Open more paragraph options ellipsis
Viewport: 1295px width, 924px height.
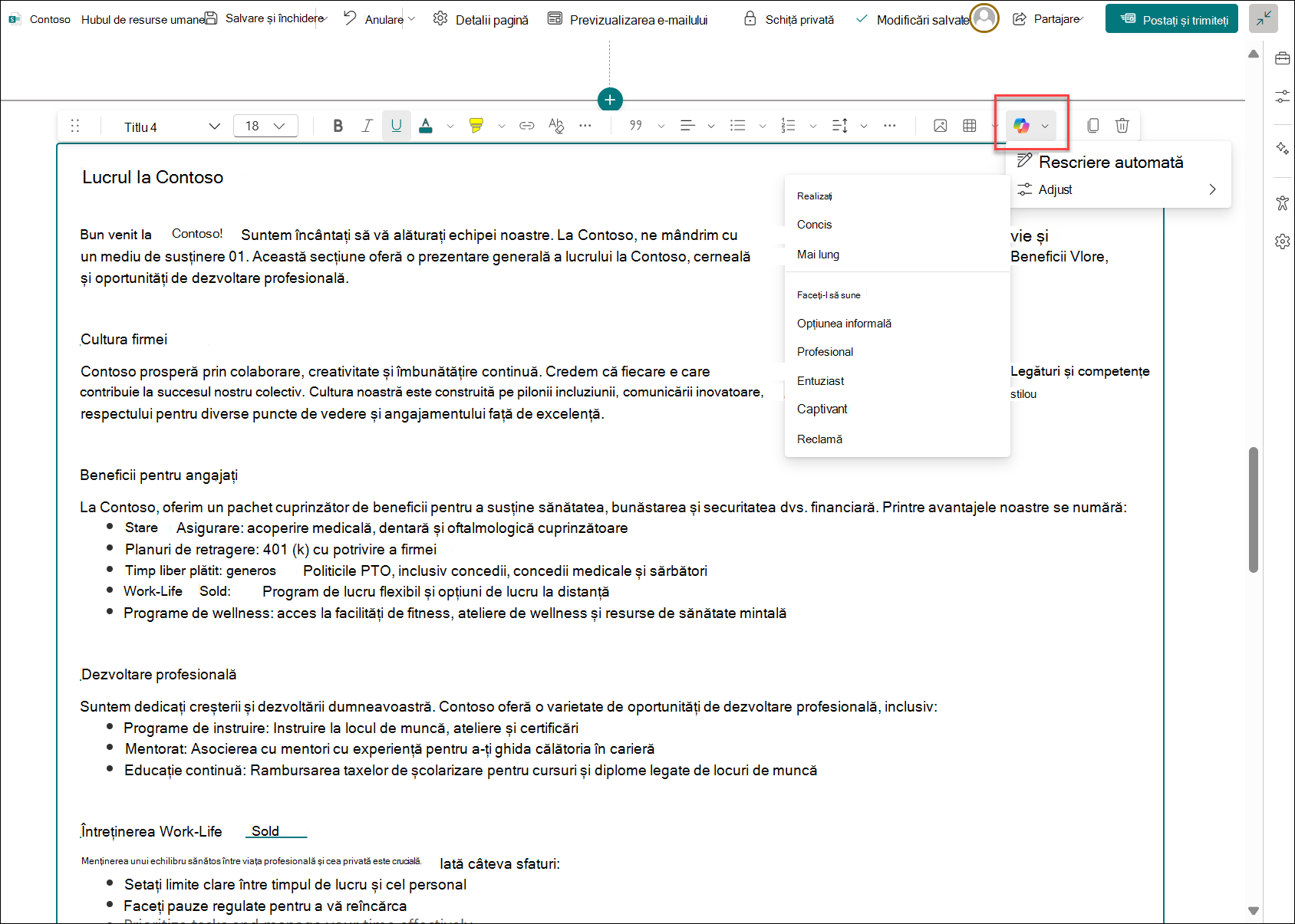(890, 126)
